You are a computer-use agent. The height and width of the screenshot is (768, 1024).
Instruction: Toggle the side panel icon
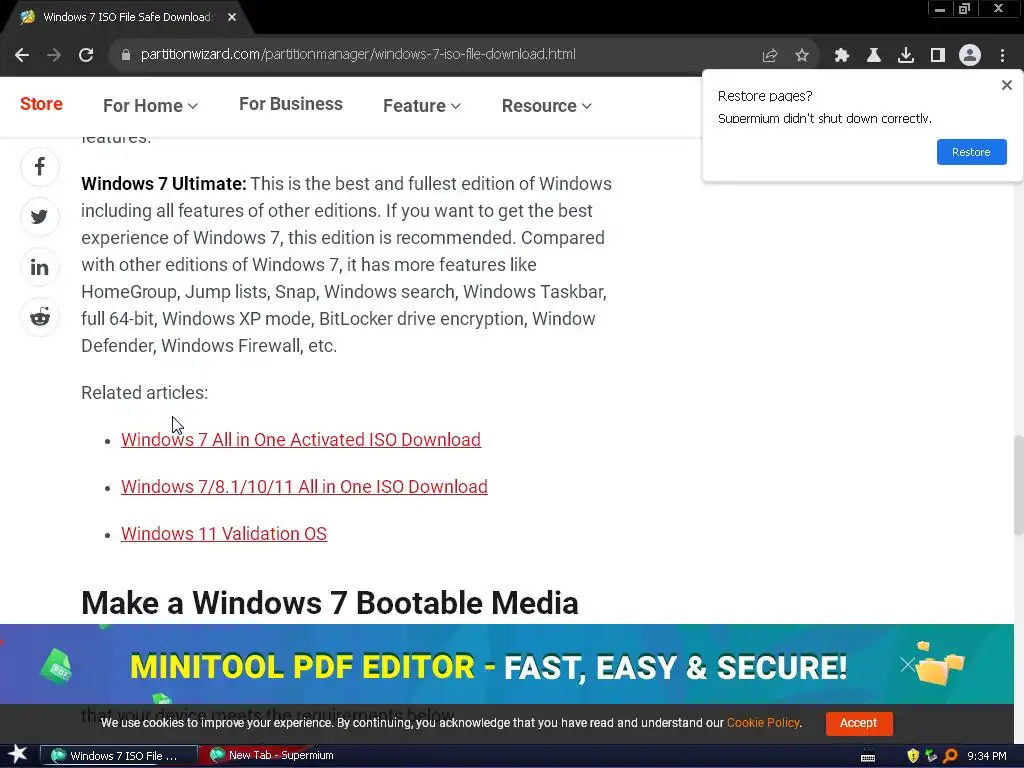pyautogui.click(x=938, y=55)
